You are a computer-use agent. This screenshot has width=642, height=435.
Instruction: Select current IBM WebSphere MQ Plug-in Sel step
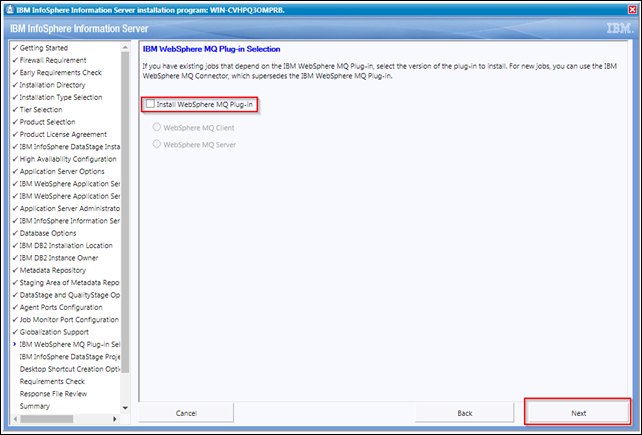70,344
